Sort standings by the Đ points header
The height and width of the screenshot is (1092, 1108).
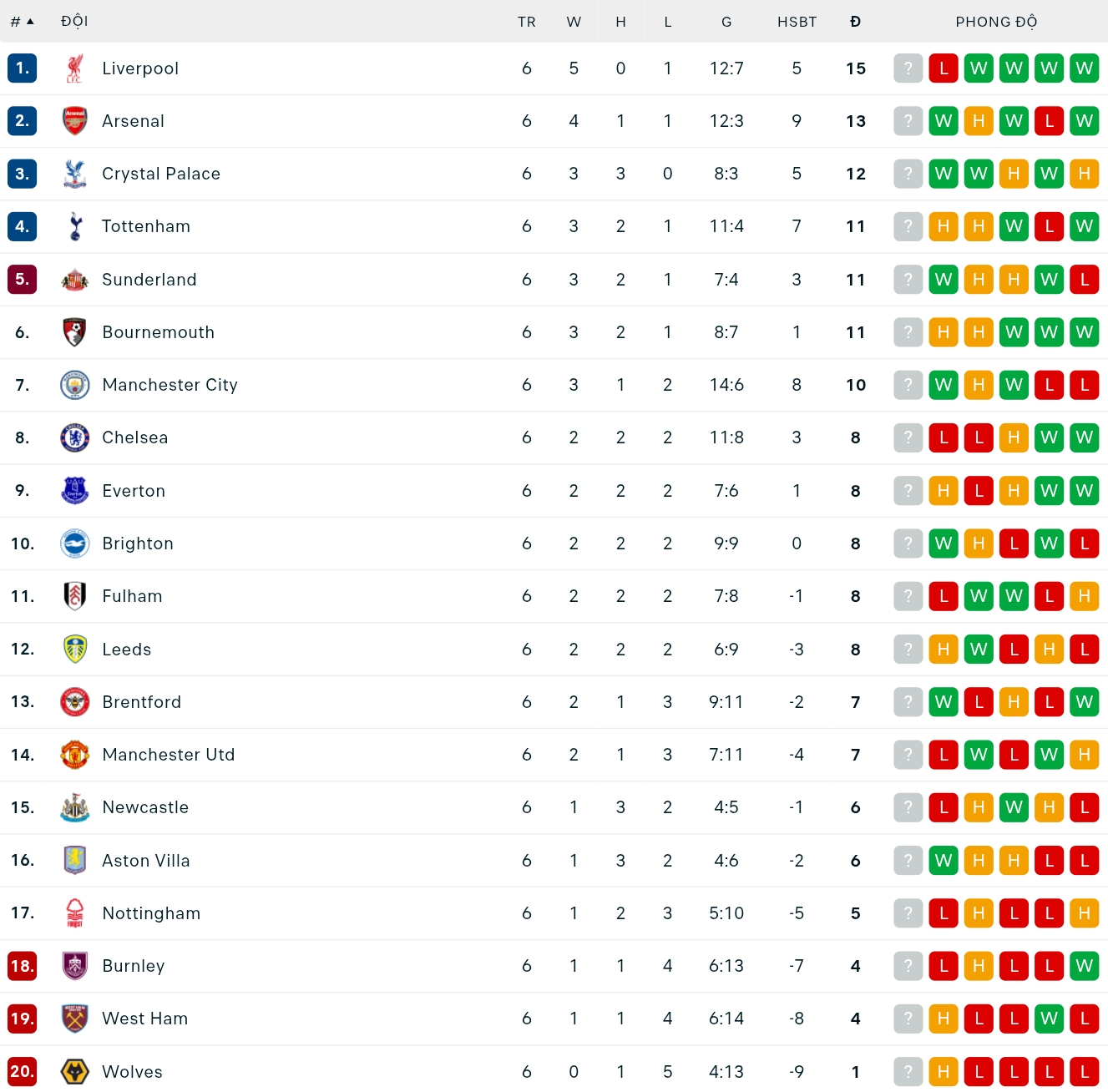855,22
